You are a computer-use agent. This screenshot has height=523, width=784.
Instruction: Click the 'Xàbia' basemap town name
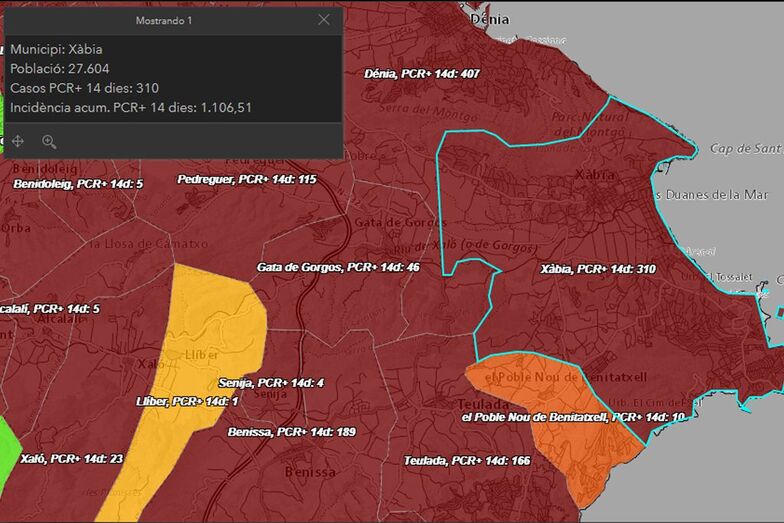(594, 175)
